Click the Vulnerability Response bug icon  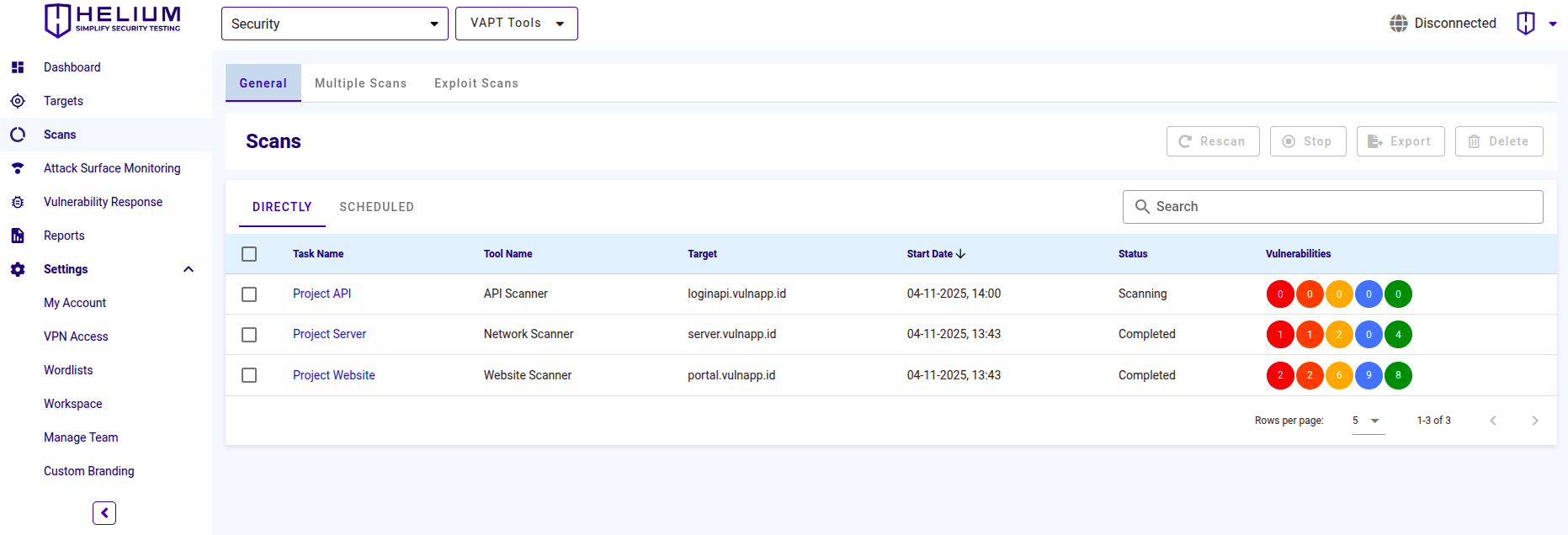[x=18, y=202]
